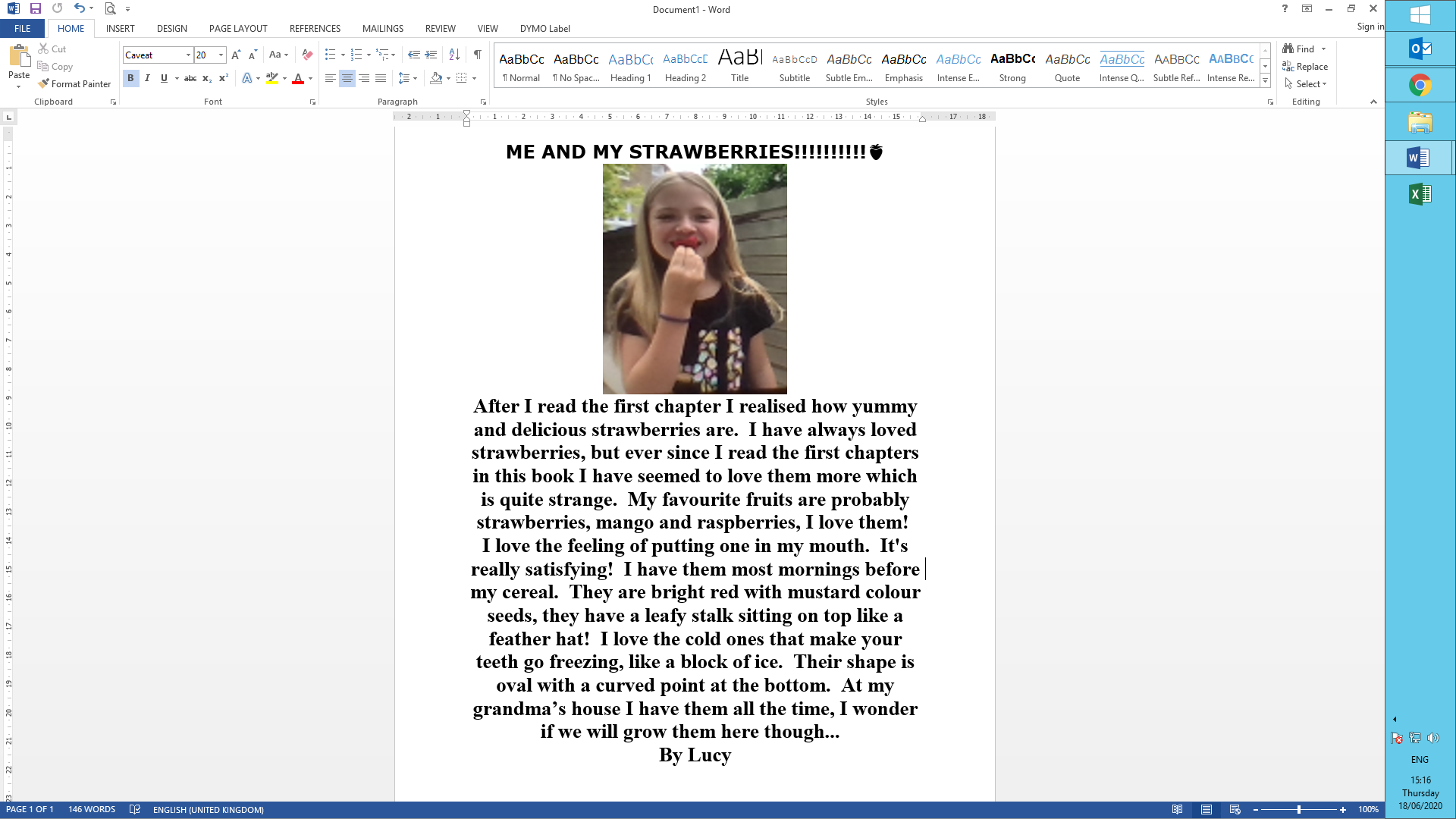Save the document with the floppy disk icon
Screen dimensions: 1456x819
click(35, 9)
